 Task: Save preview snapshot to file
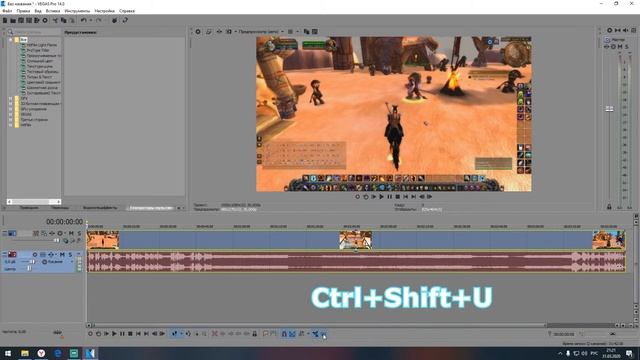(x=315, y=31)
